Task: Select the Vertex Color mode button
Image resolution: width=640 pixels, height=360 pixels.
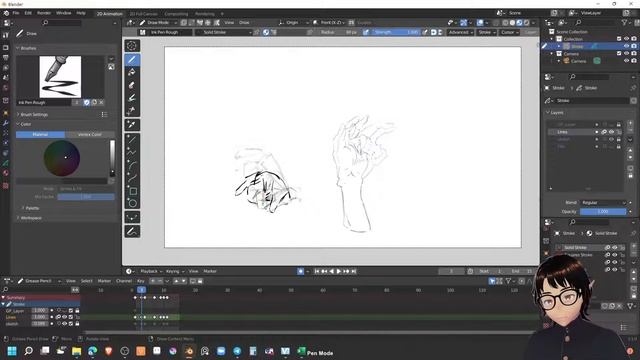Action: pos(90,134)
